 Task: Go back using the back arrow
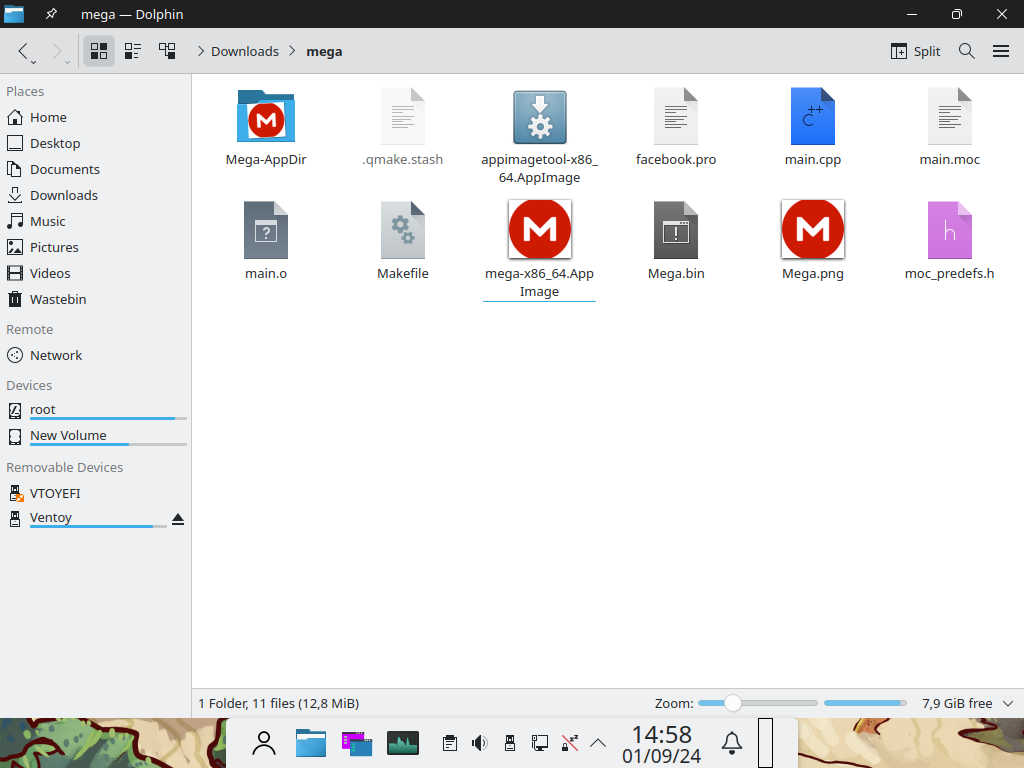(23, 51)
